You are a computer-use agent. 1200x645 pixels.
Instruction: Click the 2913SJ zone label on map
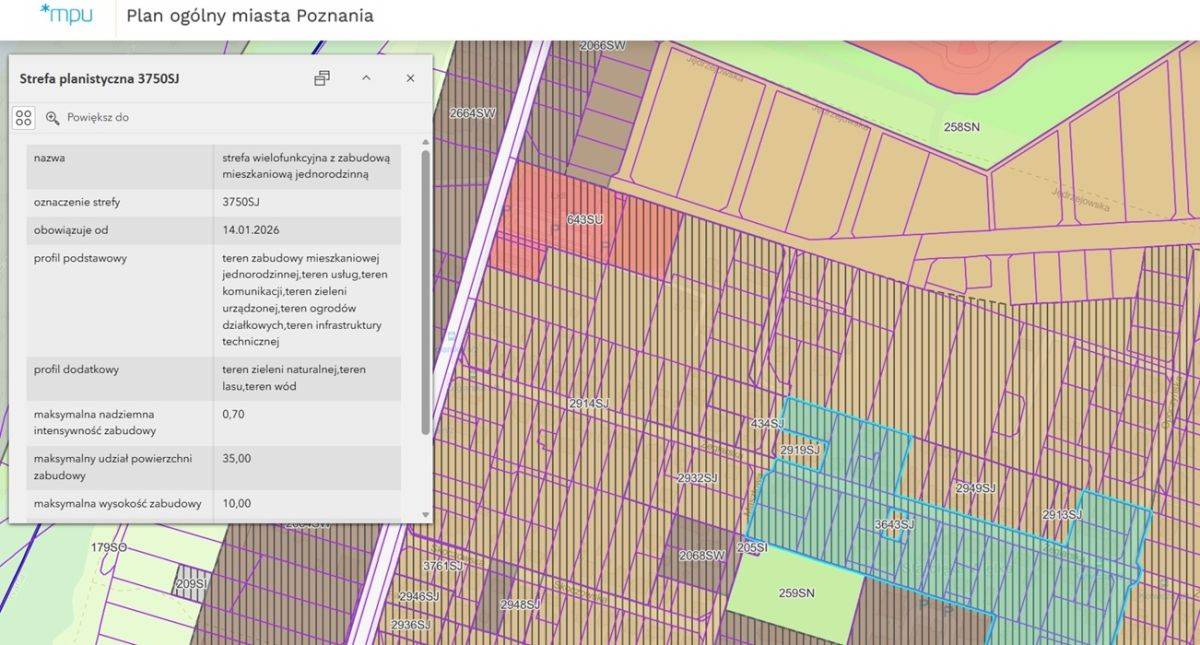pyautogui.click(x=1062, y=514)
